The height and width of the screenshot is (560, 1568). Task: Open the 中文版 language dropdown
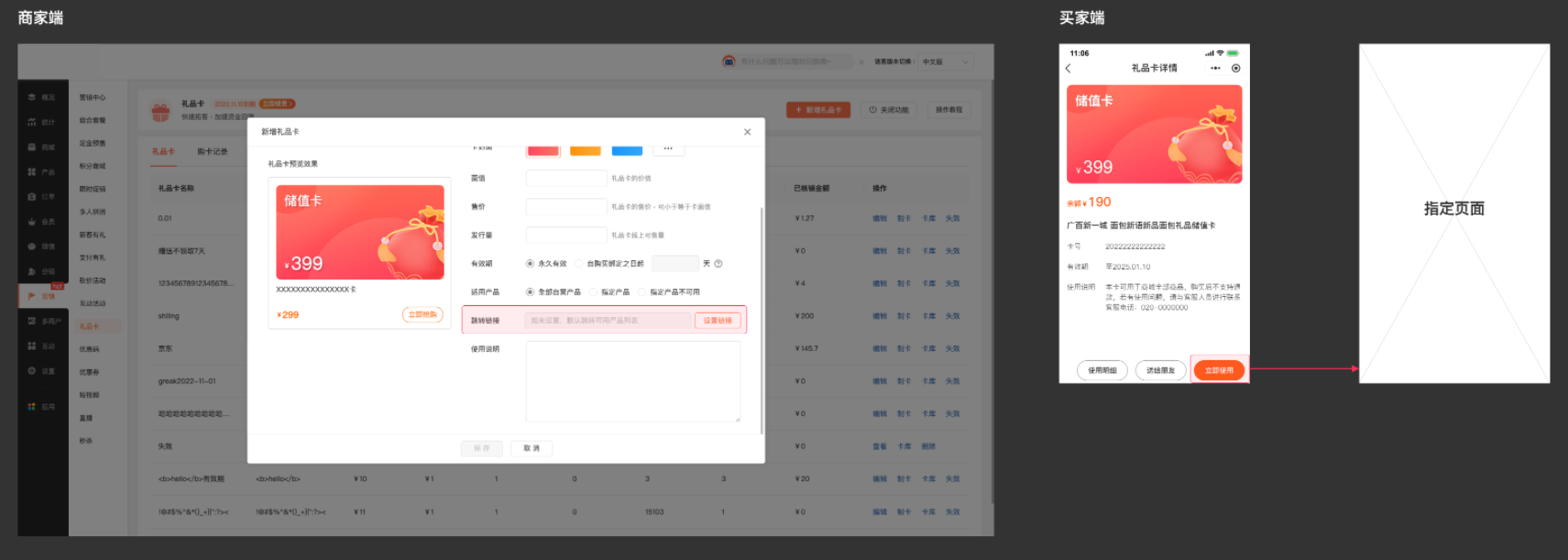click(946, 61)
